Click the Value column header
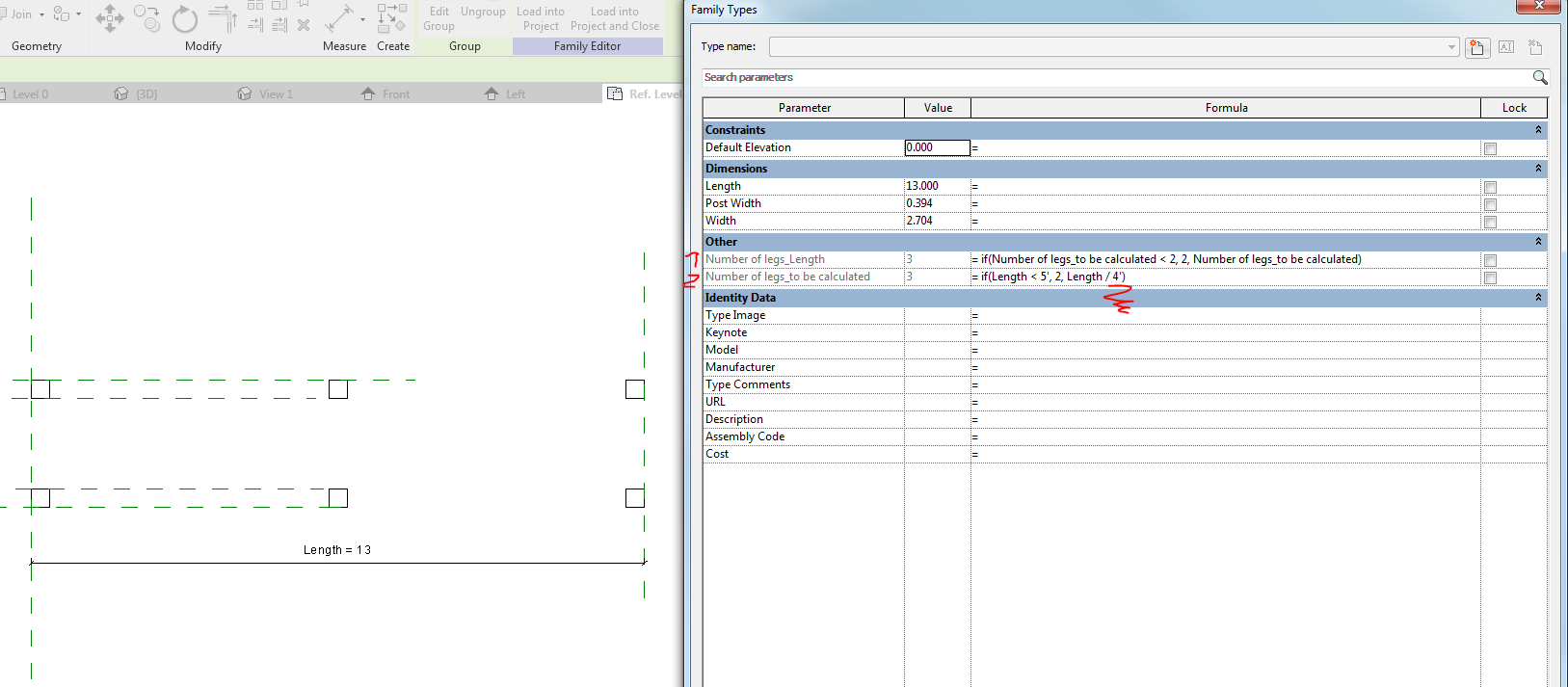Viewport: 1568px width, 687px height. click(938, 108)
